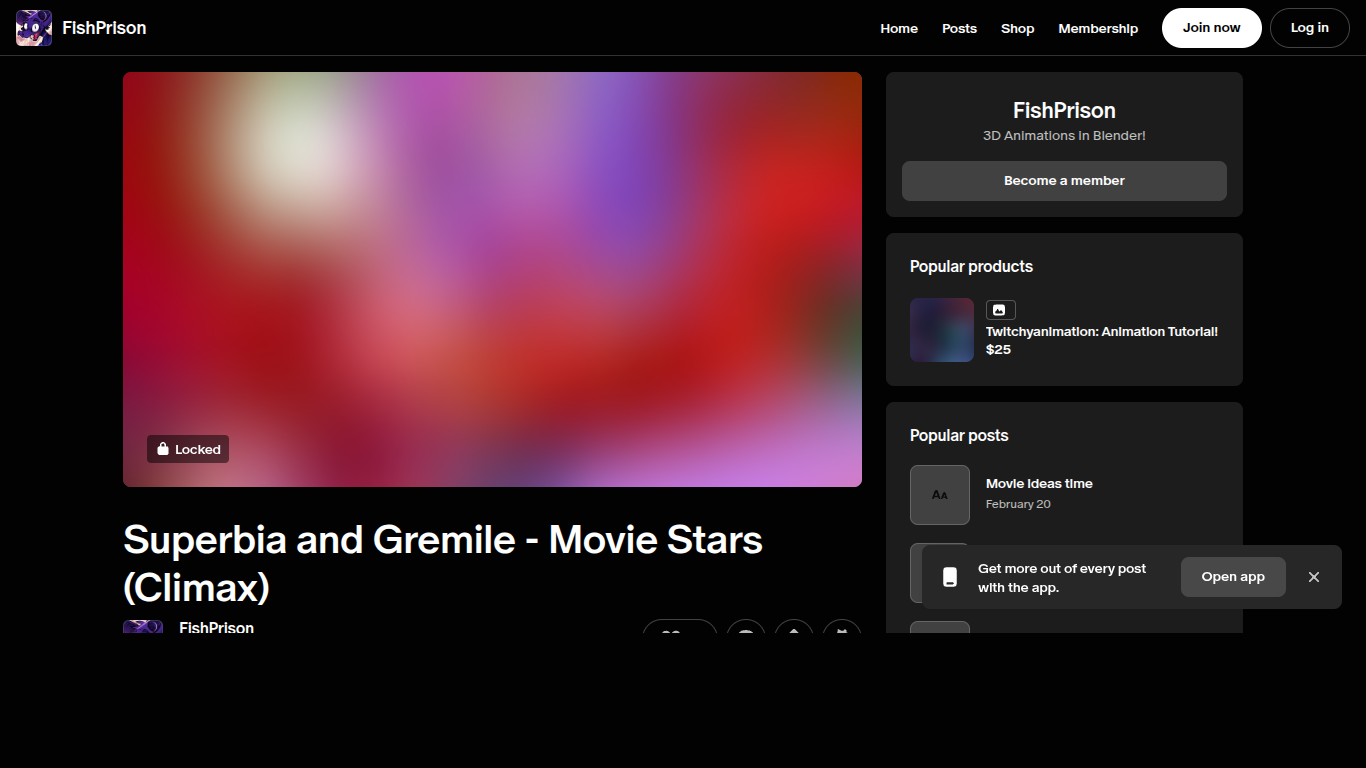Image resolution: width=1366 pixels, height=768 pixels.
Task: Click the Log in button
Action: tap(1308, 28)
